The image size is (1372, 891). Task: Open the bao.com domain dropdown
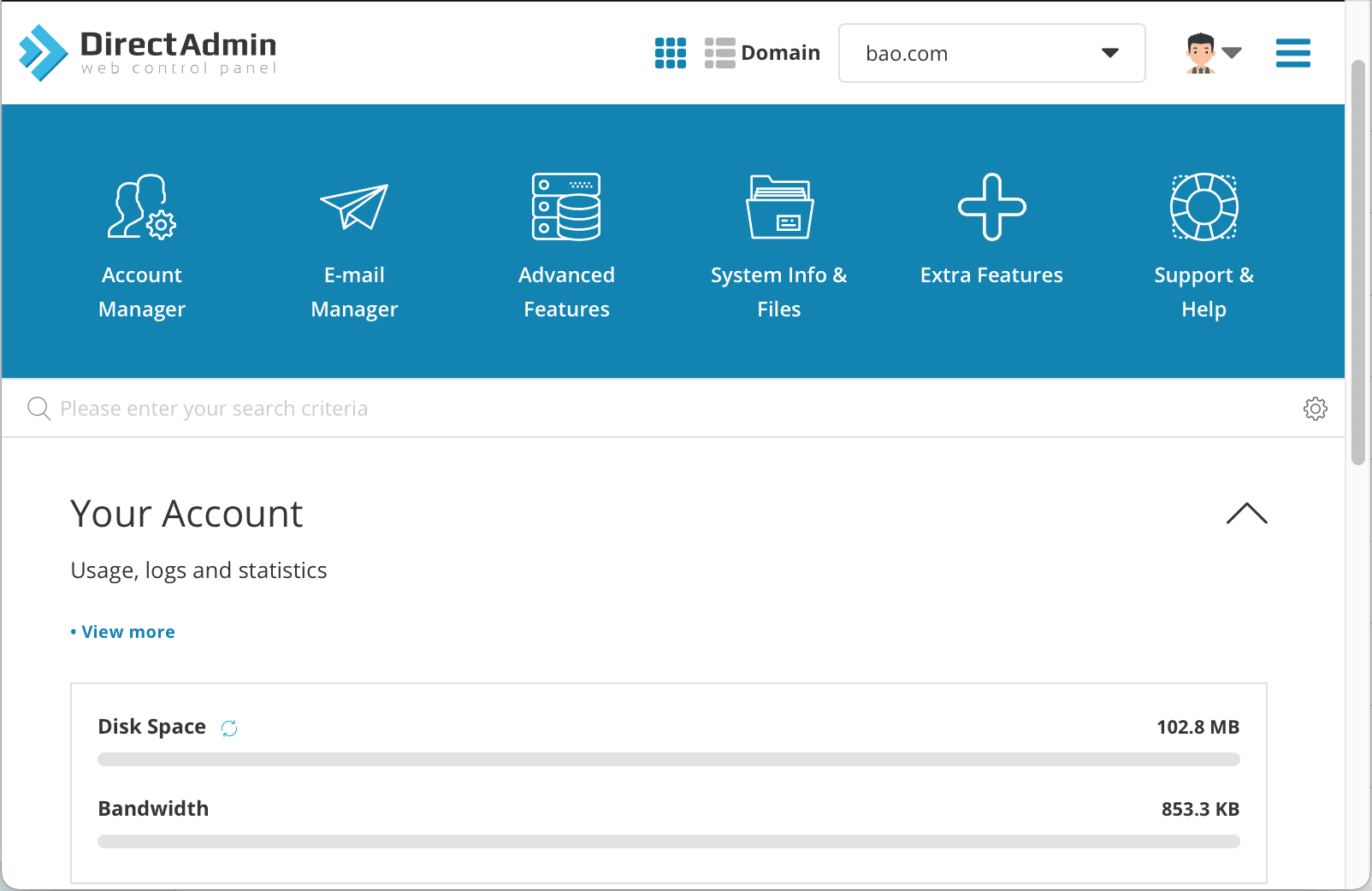991,53
